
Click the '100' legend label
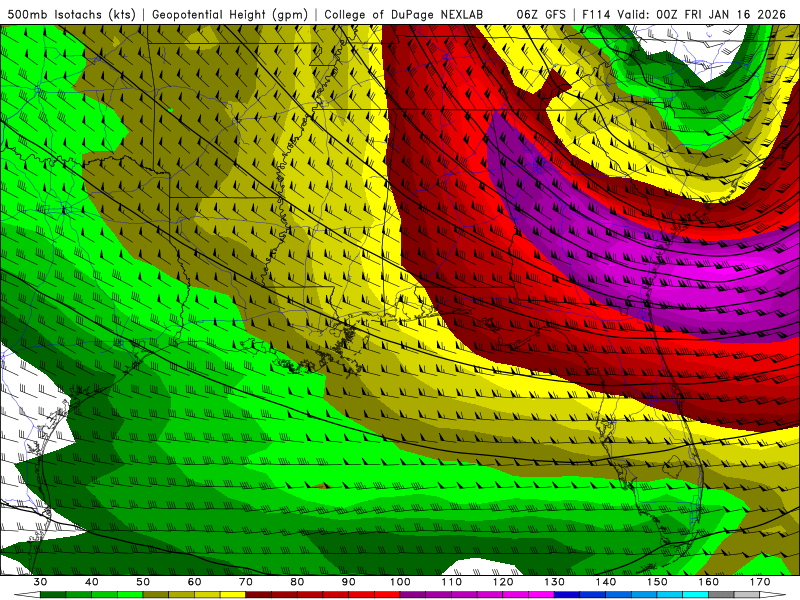tap(401, 582)
